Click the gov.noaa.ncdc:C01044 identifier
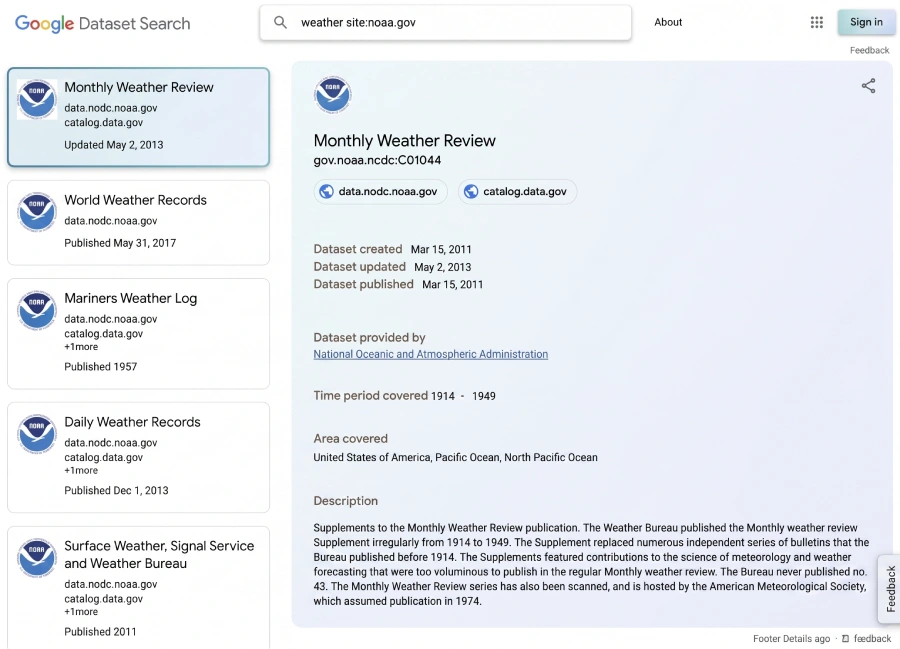900x649 pixels. pyautogui.click(x=377, y=161)
